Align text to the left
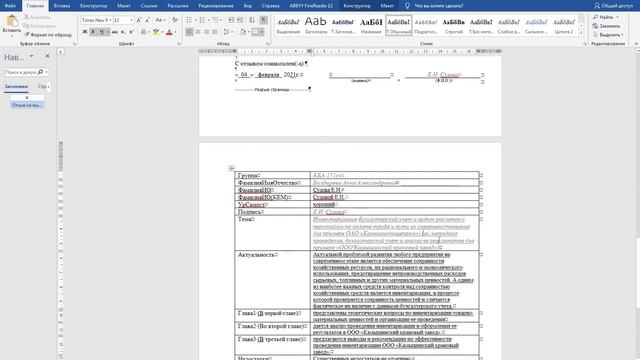The width and height of the screenshot is (640, 360). coord(189,32)
